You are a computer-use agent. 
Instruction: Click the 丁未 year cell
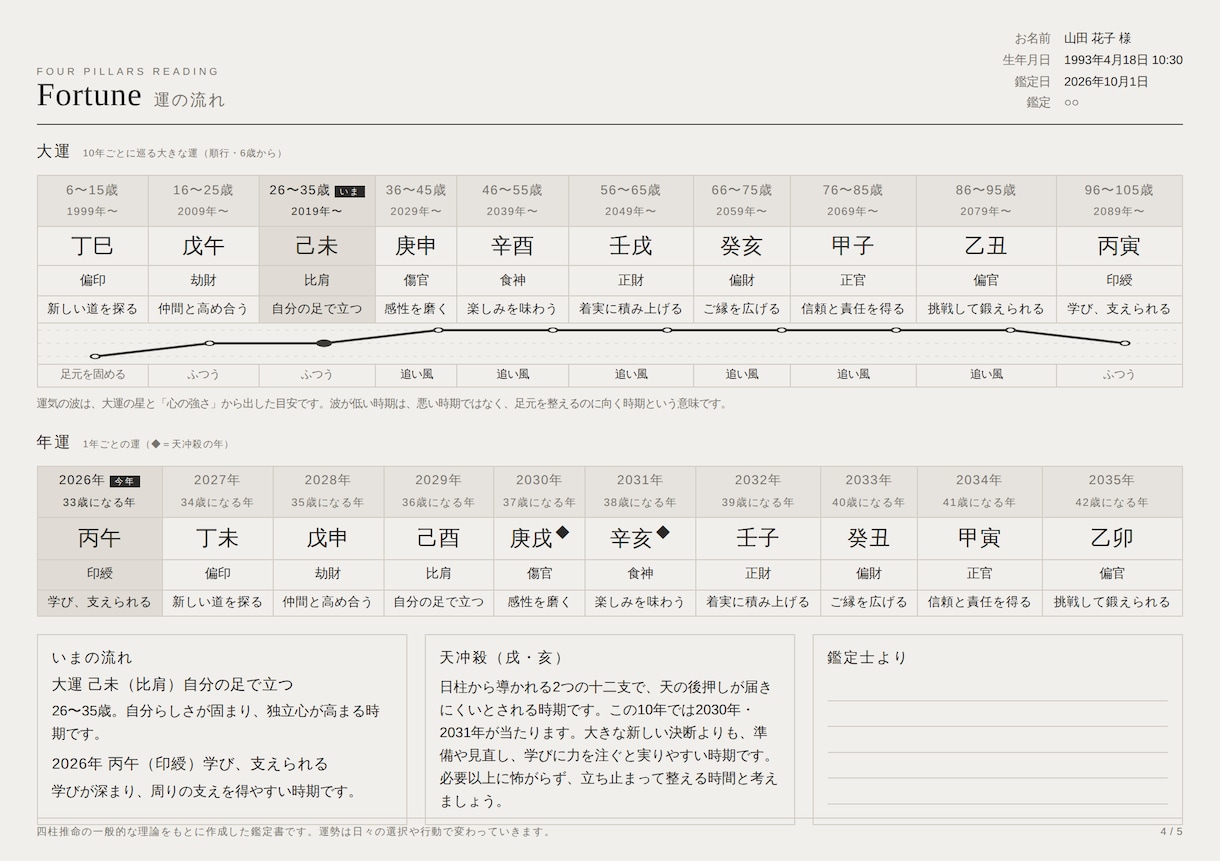pyautogui.click(x=217, y=538)
